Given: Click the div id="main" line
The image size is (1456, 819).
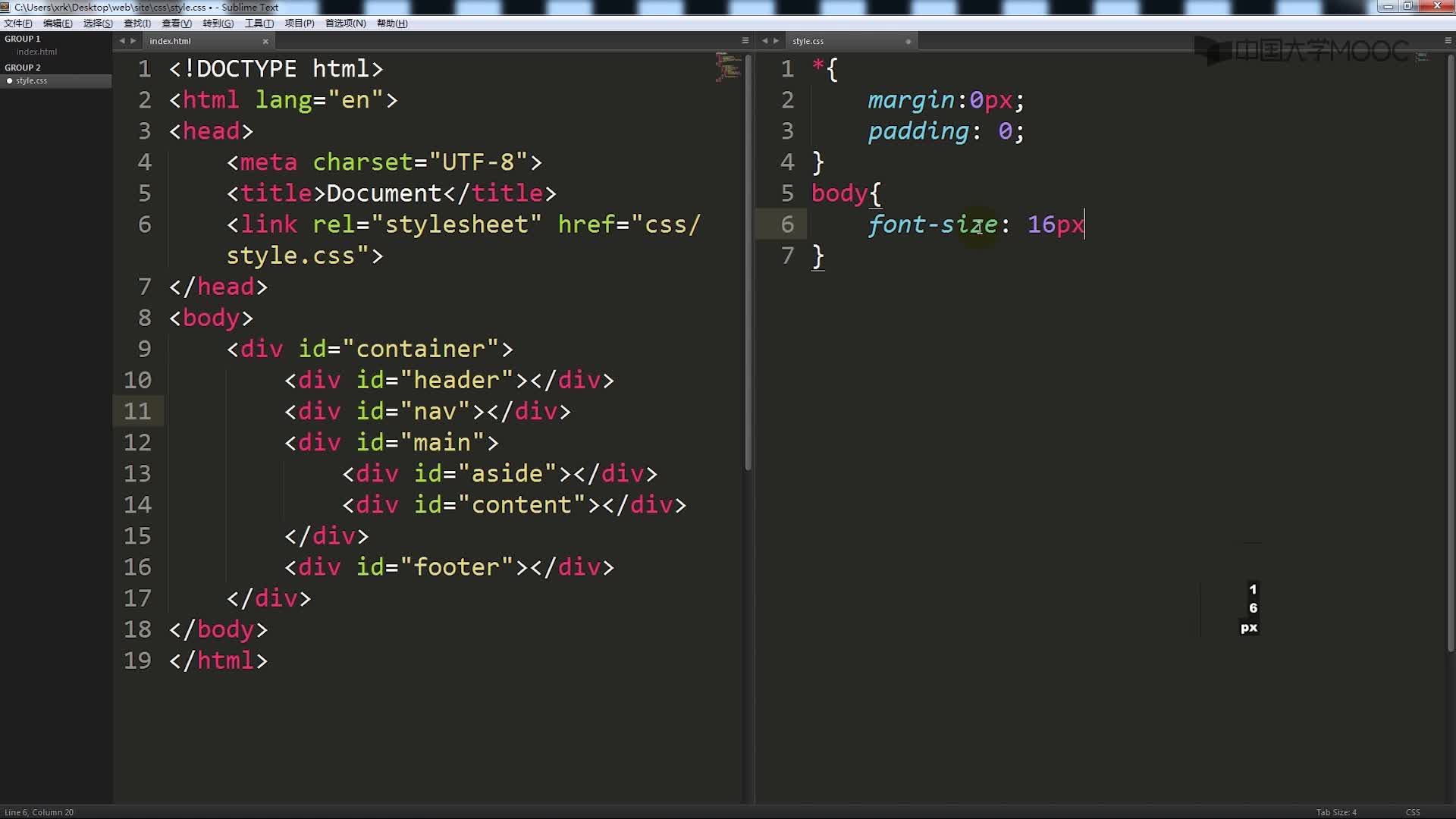Looking at the screenshot, I should tap(391, 442).
